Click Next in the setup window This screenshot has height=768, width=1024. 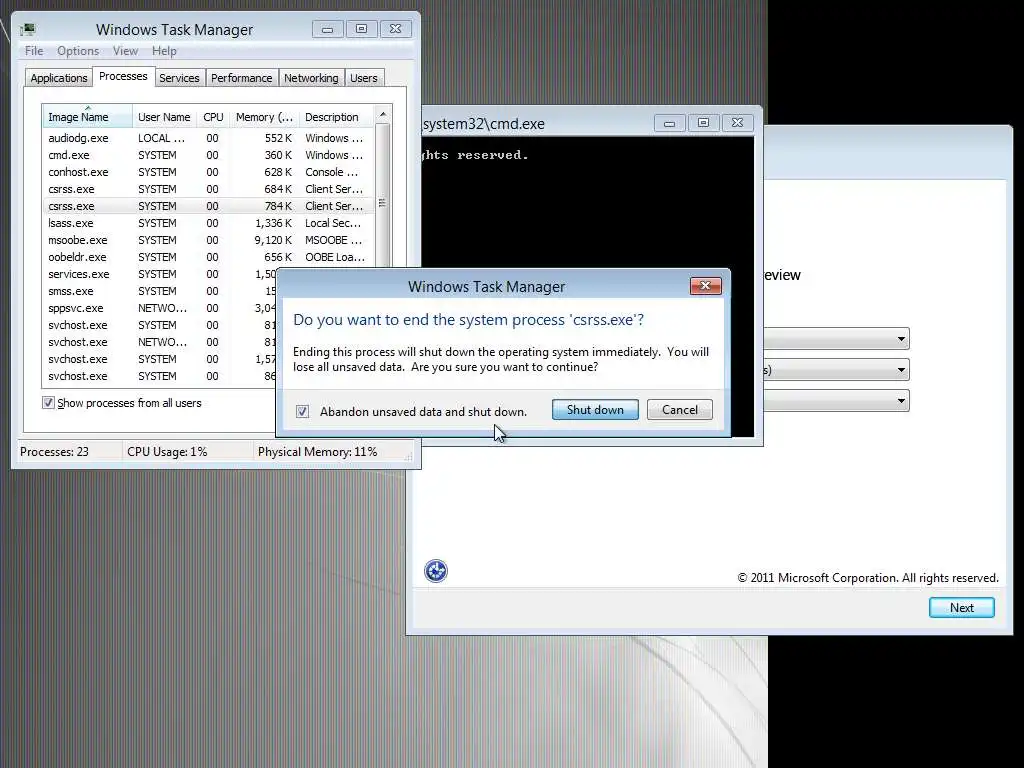coord(961,607)
